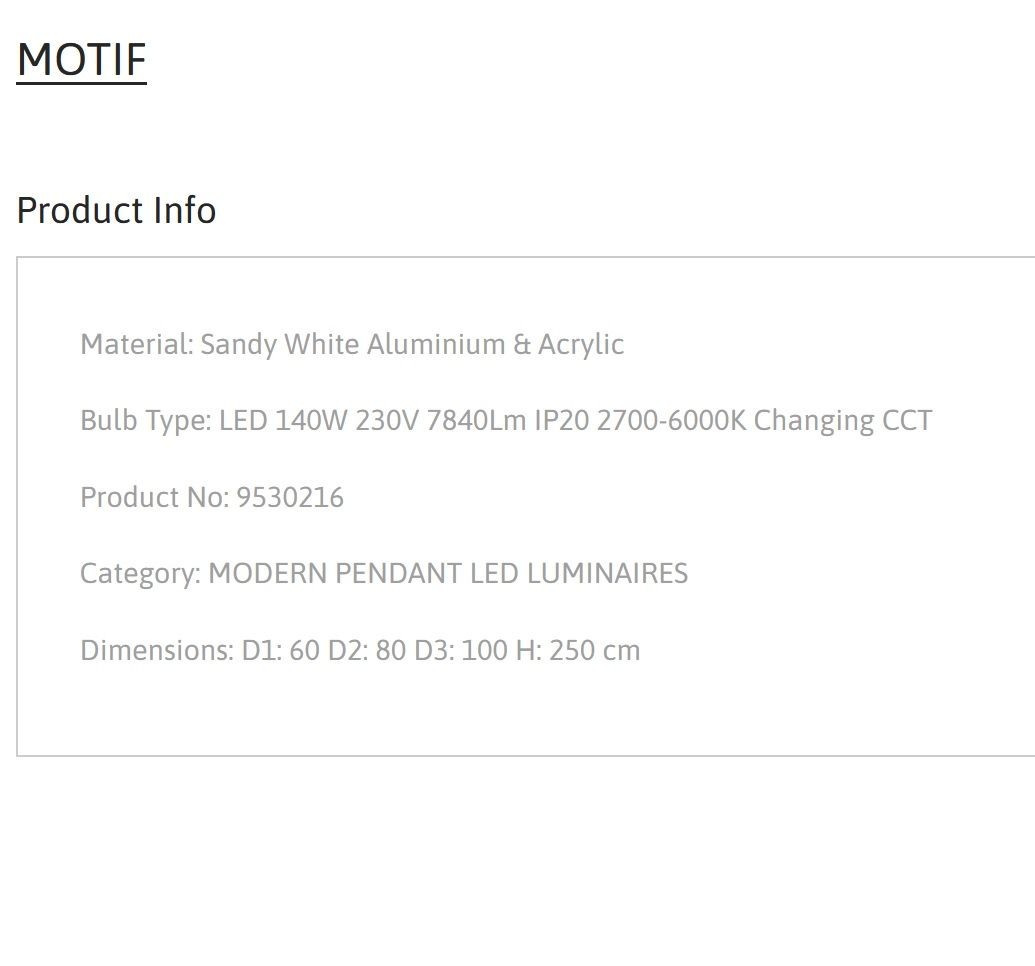
Task: Click the Dimensions D1: 60 D2: 80 line
Action: [x=360, y=650]
